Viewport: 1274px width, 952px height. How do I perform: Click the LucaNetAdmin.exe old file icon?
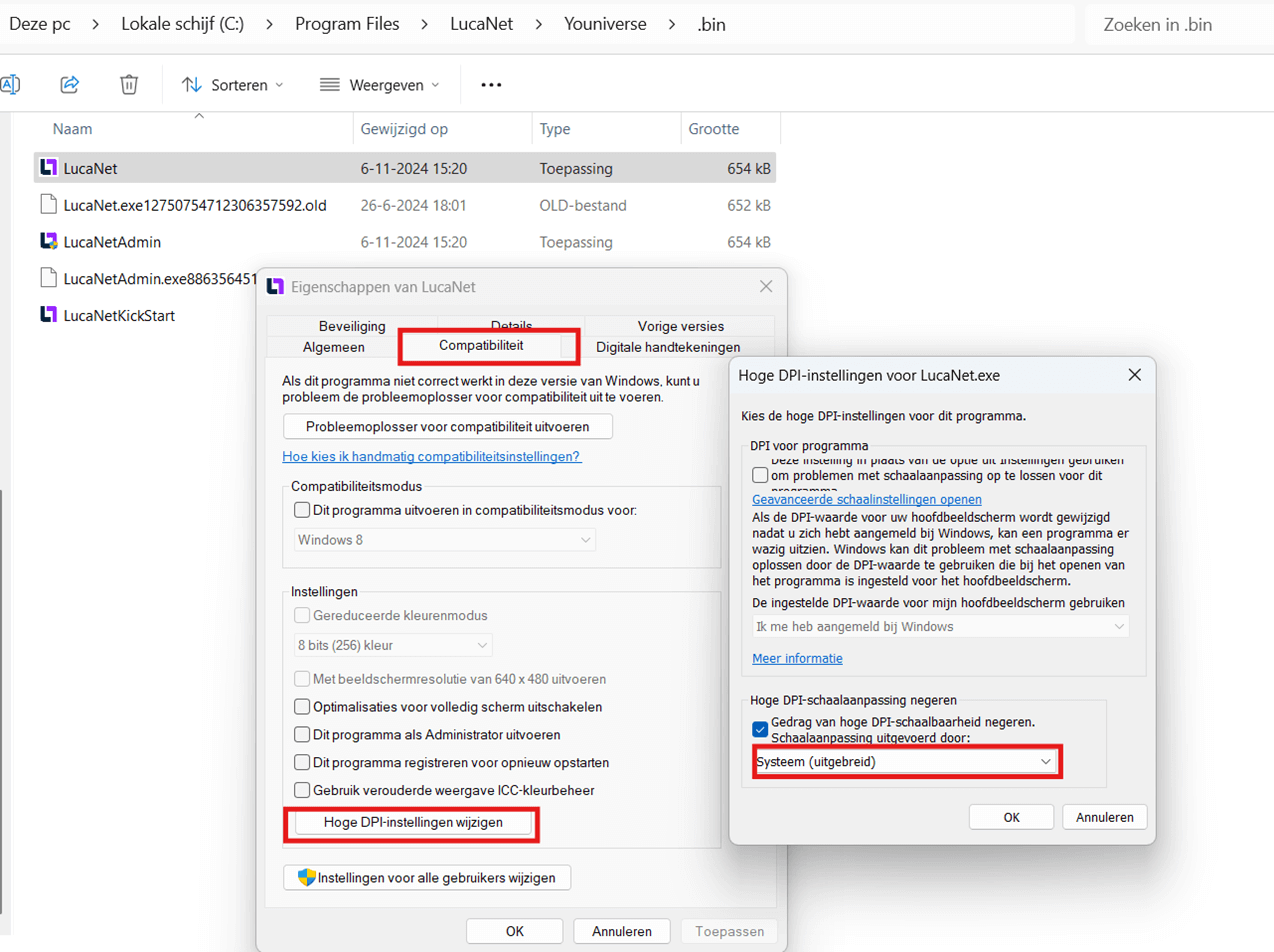[x=49, y=277]
